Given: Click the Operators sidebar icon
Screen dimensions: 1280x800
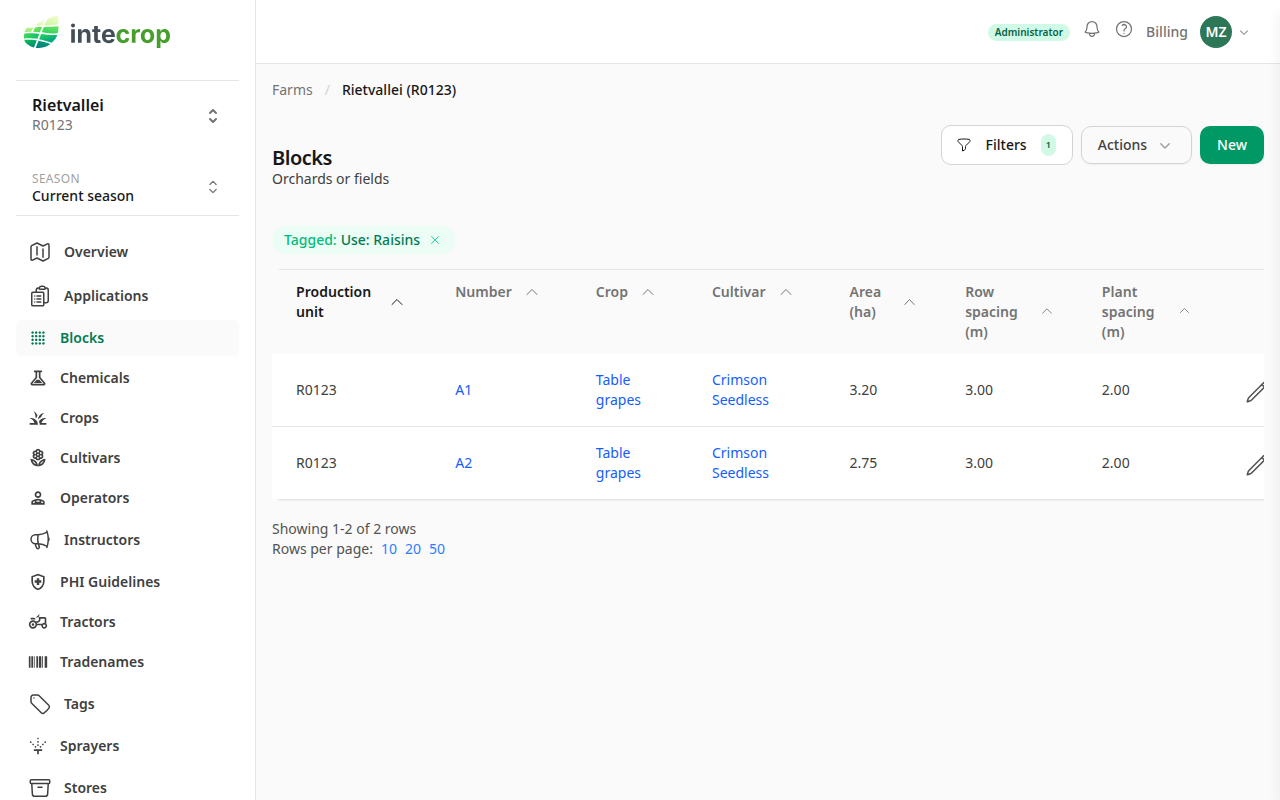Looking at the screenshot, I should tap(38, 498).
